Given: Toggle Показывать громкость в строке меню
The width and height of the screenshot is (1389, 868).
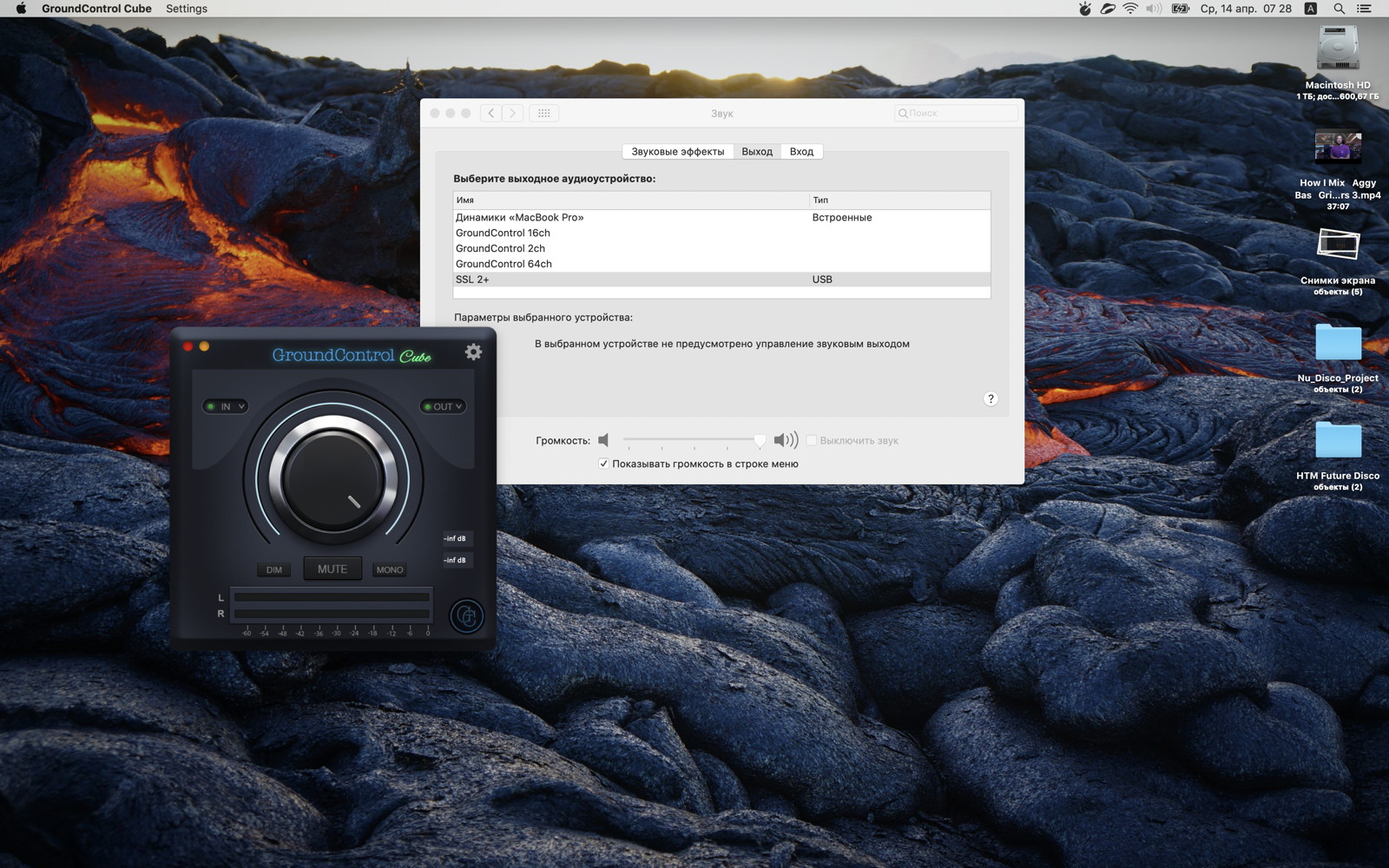Looking at the screenshot, I should click(603, 464).
